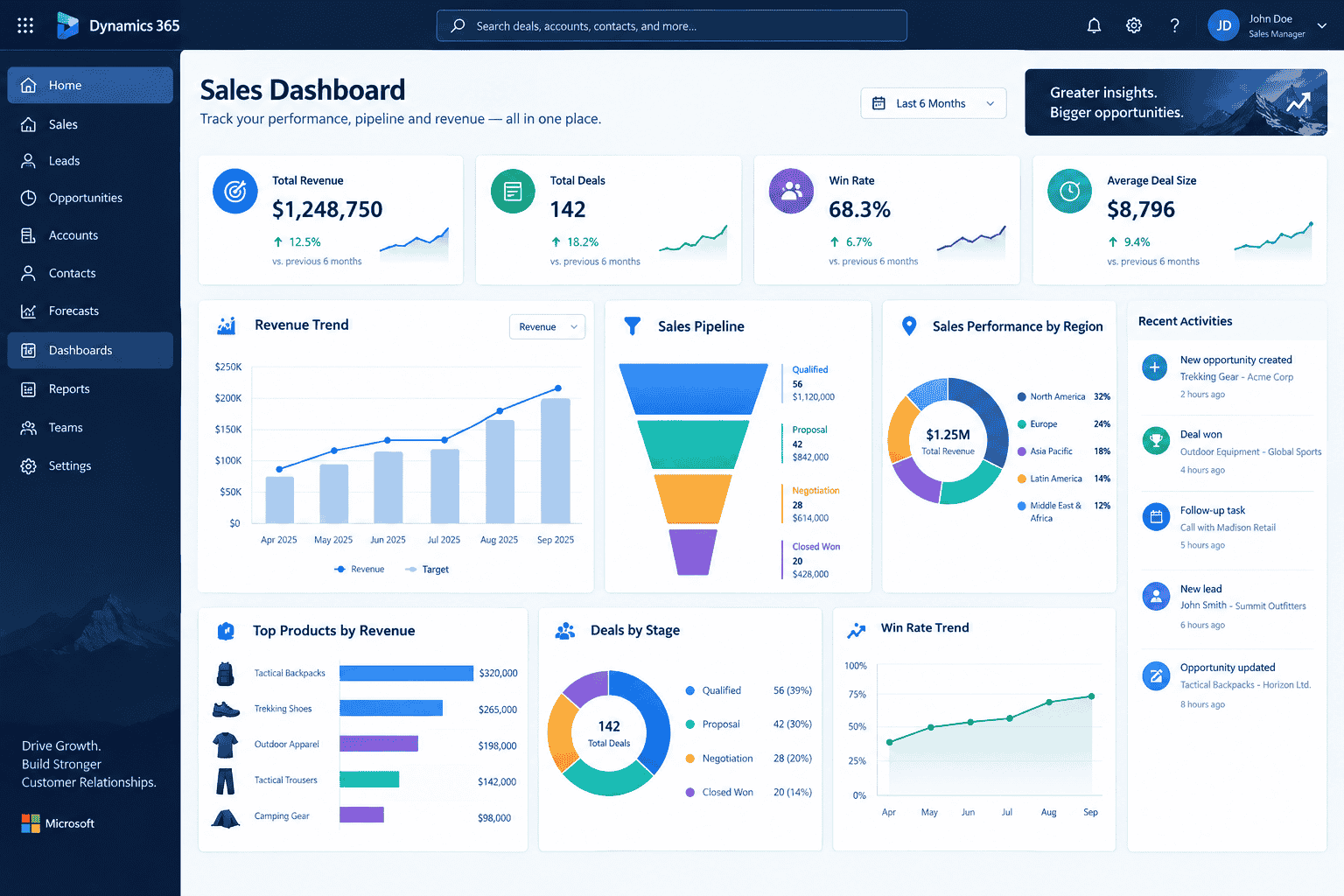Open Outdoor Equipment - Global Sports link
Screen dimensions: 1344x896
click(x=1250, y=452)
